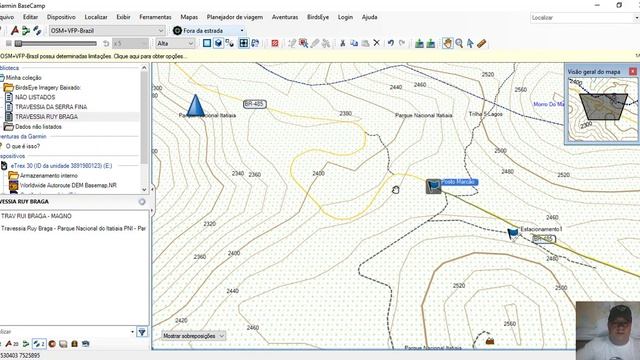640x360 pixels.
Task: Toggle photos filter icon
Action: (x=63, y=344)
